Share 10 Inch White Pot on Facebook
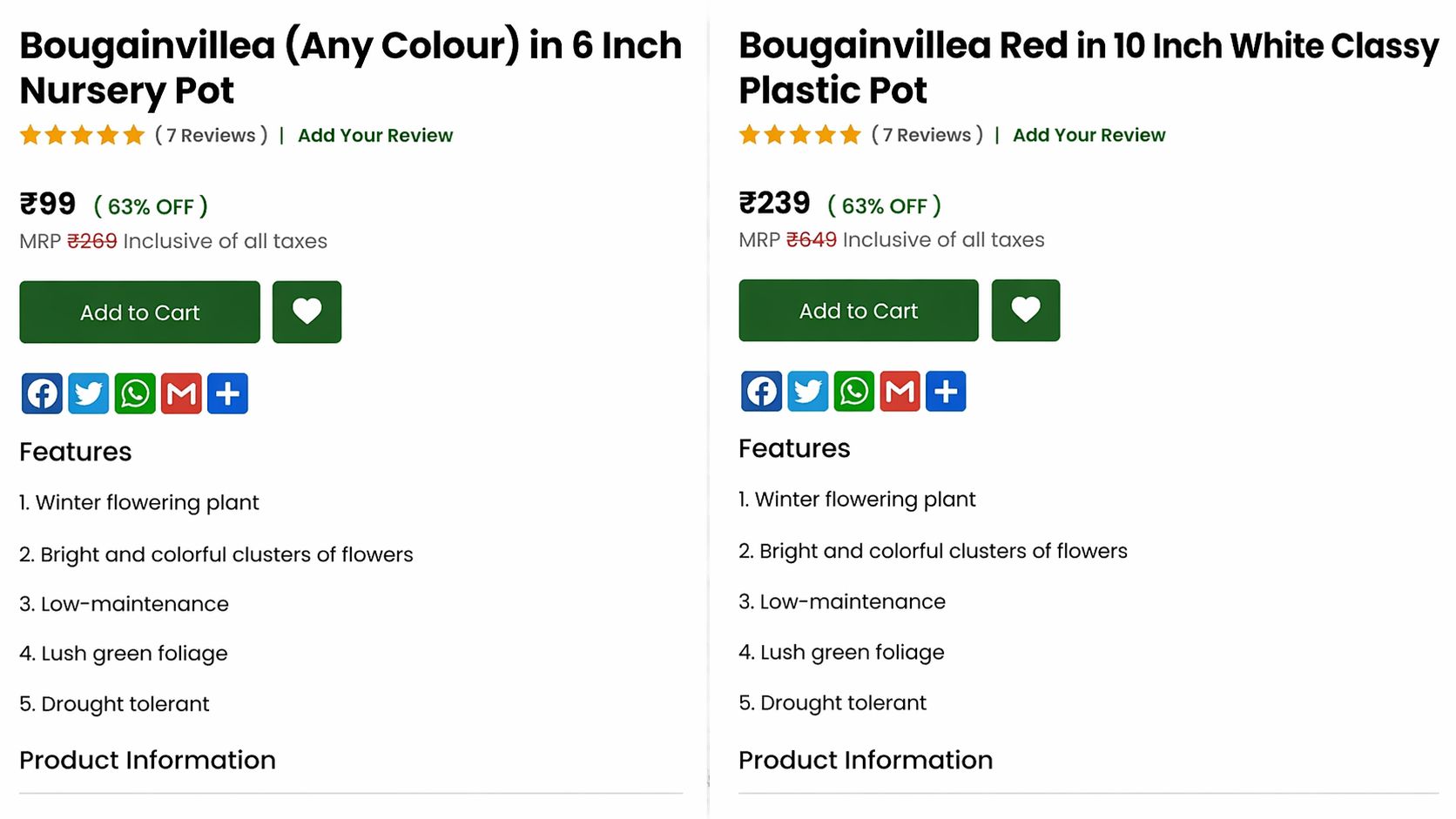Screen dimensions: 1456x819 (761, 391)
